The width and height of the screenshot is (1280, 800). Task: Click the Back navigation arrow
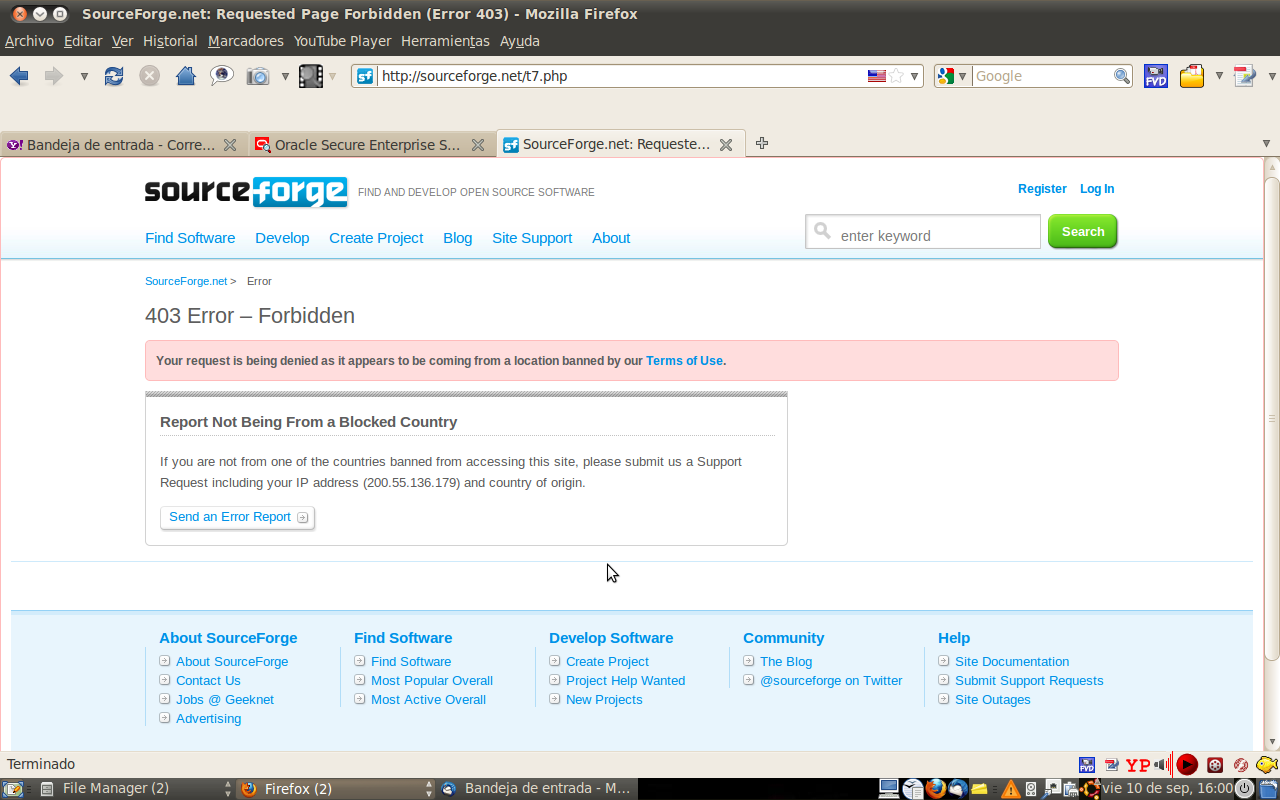[19, 76]
